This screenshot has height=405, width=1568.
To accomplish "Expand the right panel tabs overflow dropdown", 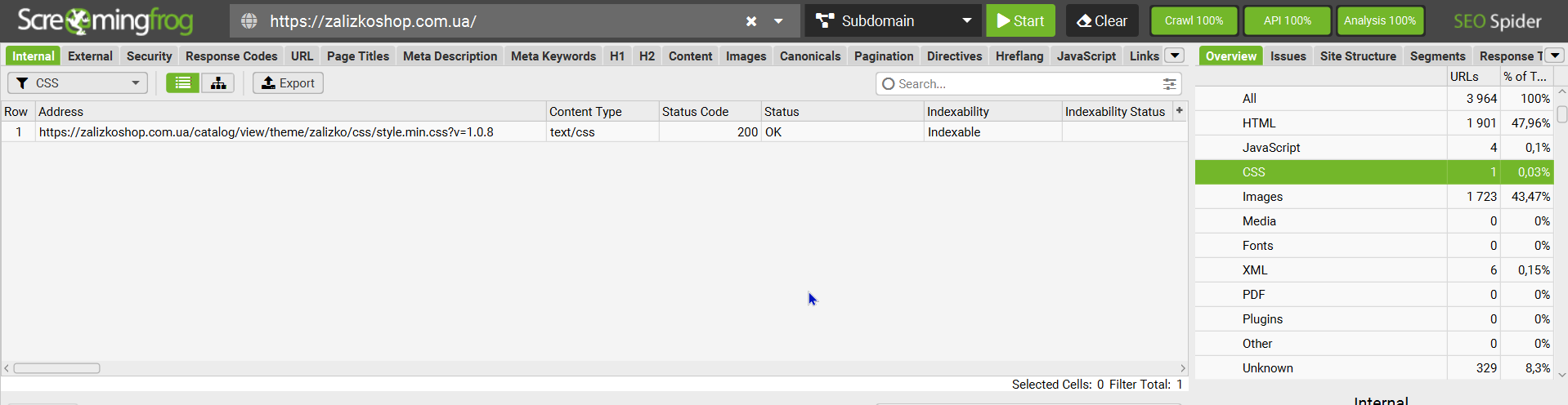I will point(1555,56).
